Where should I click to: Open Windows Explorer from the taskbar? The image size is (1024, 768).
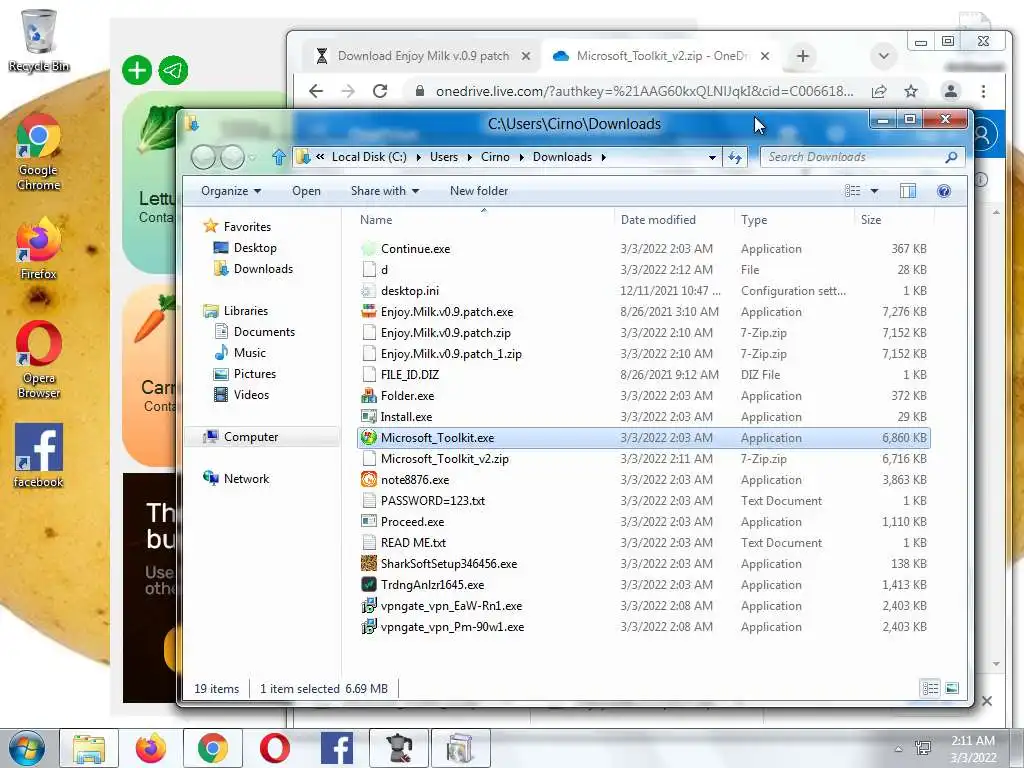(89, 748)
